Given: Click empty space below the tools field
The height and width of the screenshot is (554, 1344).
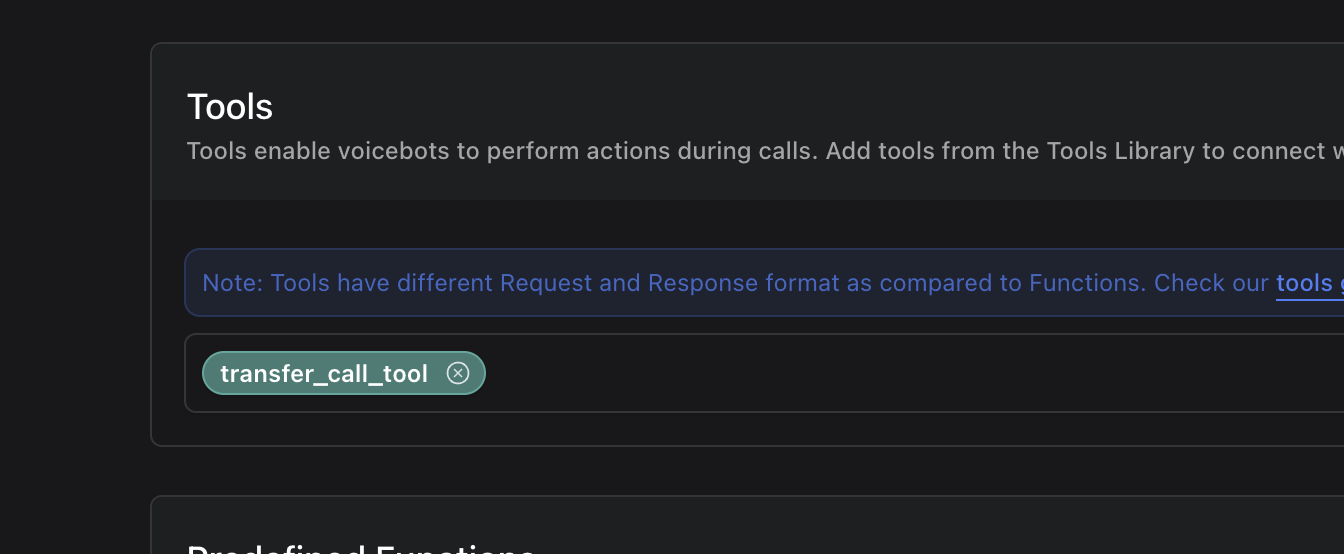Looking at the screenshot, I should pos(700,428).
